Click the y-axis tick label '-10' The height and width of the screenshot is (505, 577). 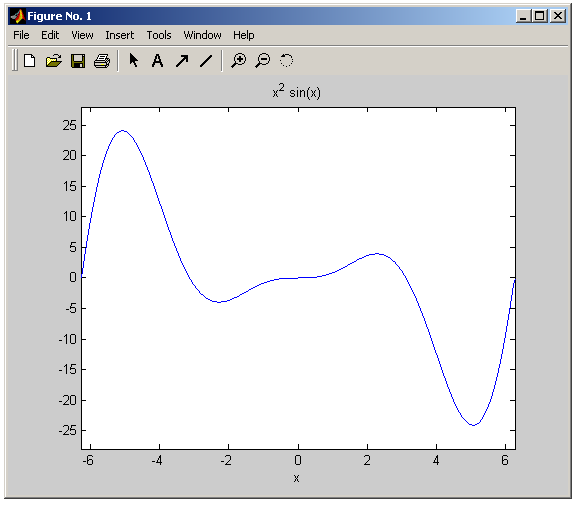(68, 339)
